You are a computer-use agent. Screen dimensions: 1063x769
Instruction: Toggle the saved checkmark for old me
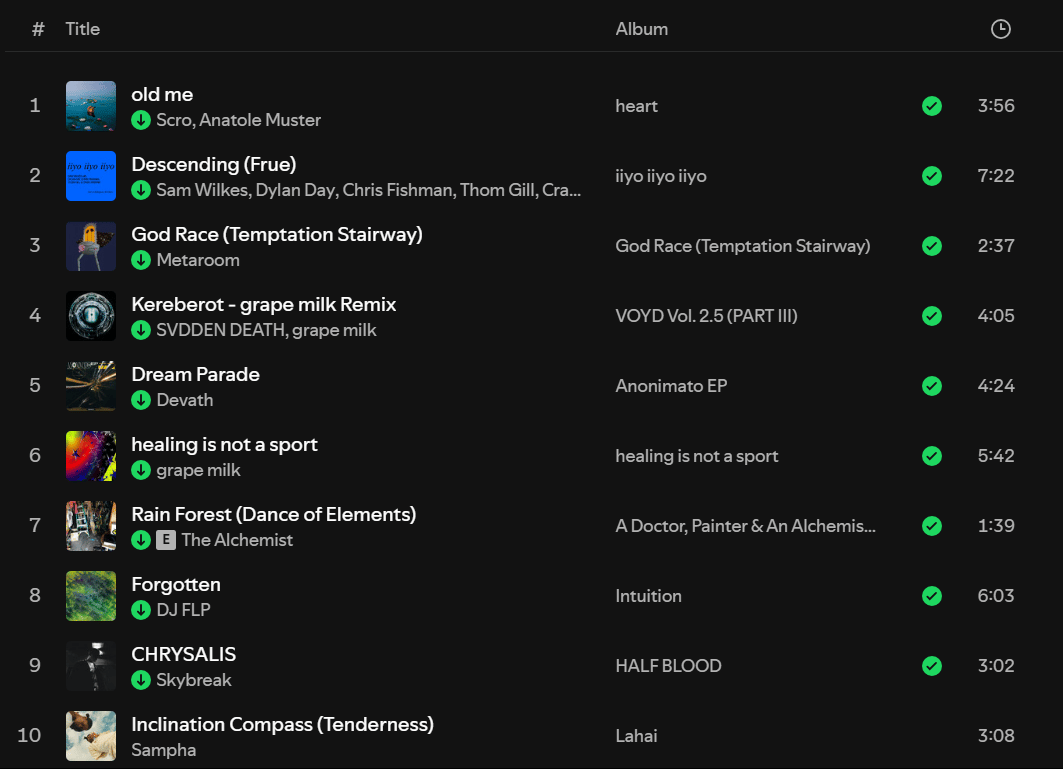tap(932, 106)
